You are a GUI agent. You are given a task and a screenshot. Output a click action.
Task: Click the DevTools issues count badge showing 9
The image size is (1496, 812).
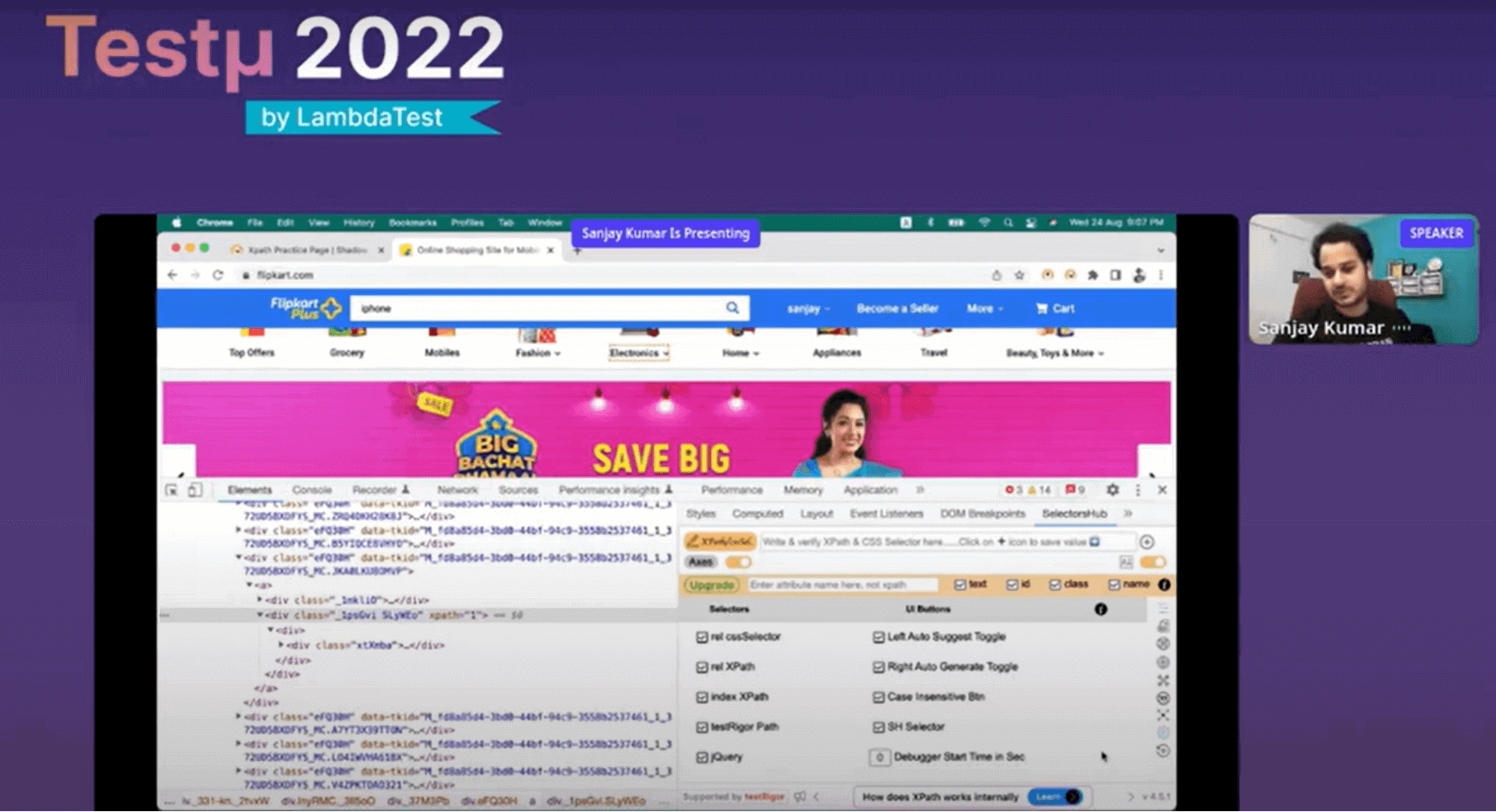(x=1075, y=489)
